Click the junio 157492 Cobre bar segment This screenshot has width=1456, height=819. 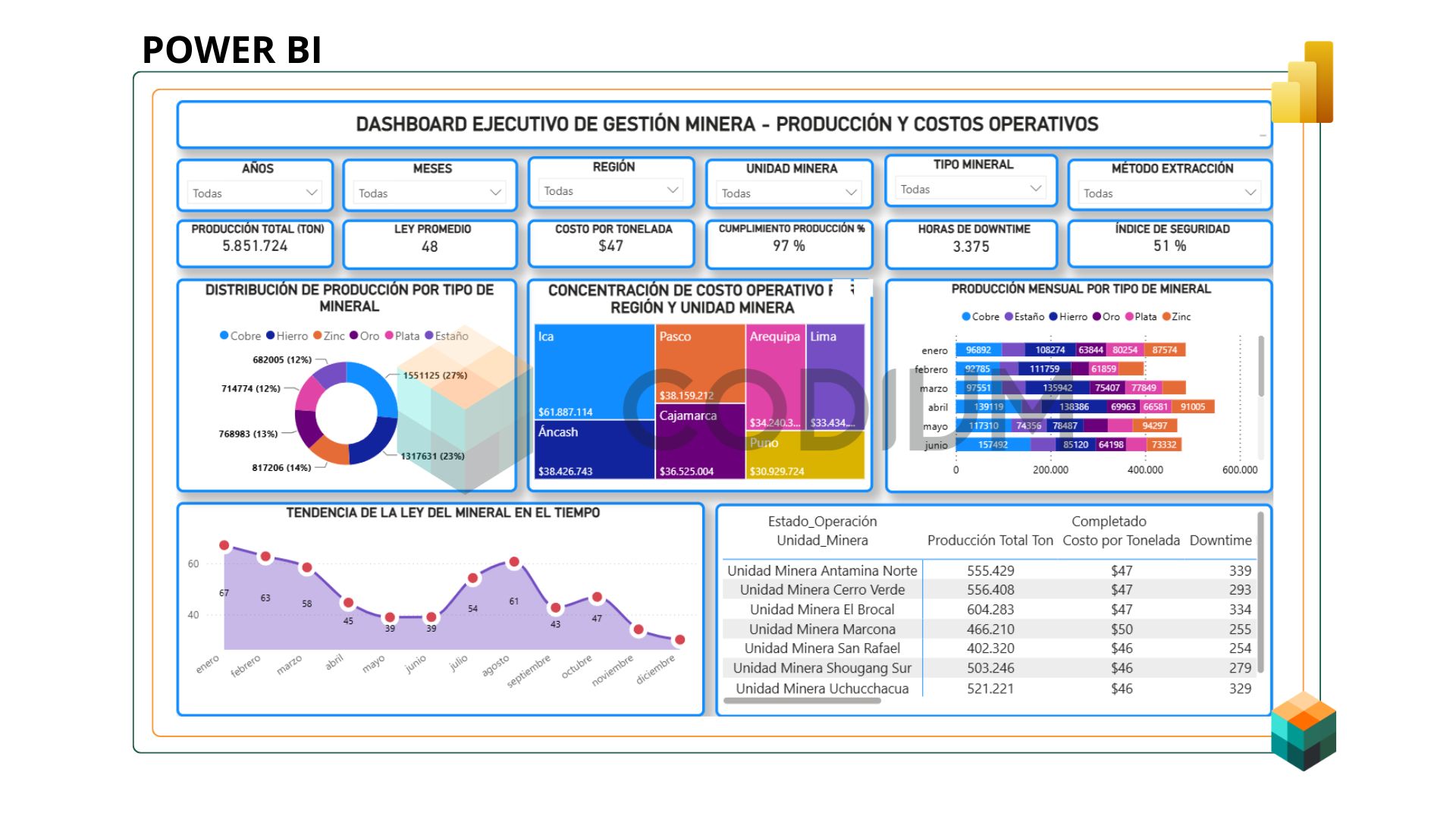993,444
